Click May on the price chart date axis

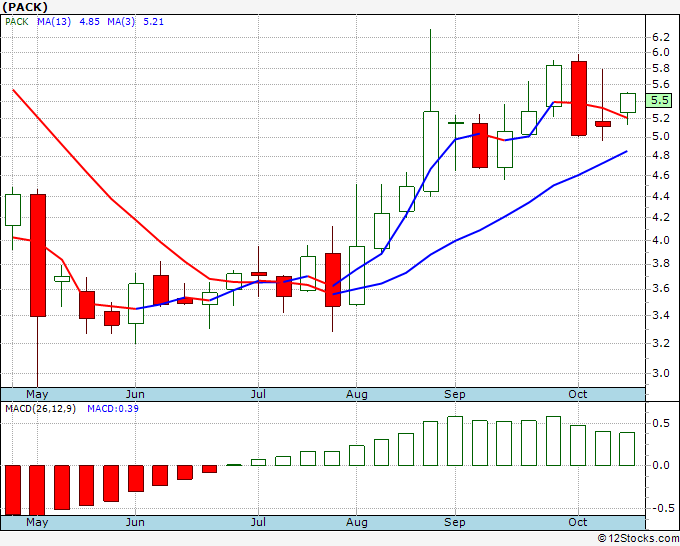pyautogui.click(x=37, y=395)
